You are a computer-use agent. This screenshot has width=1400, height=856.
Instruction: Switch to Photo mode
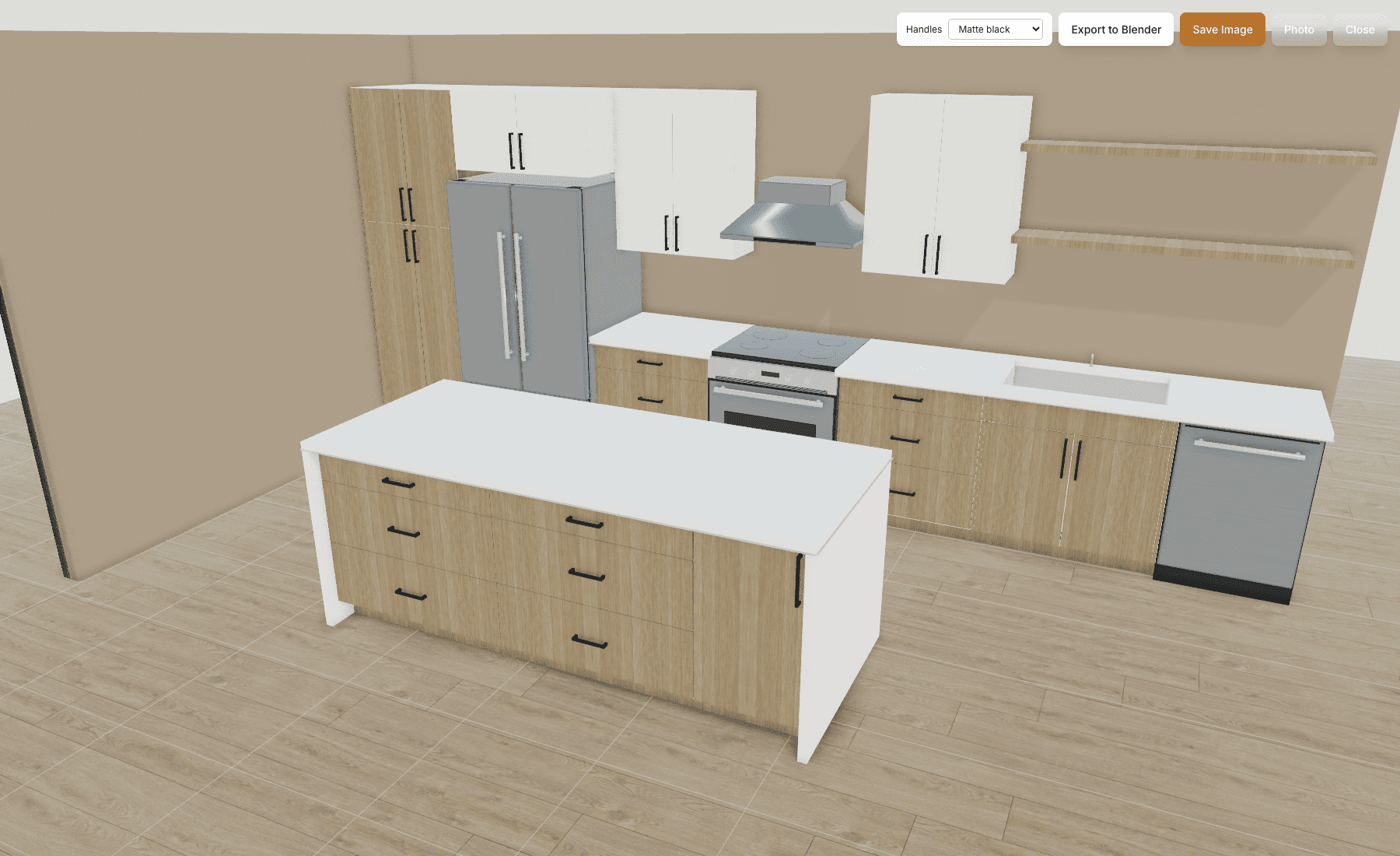pos(1299,30)
